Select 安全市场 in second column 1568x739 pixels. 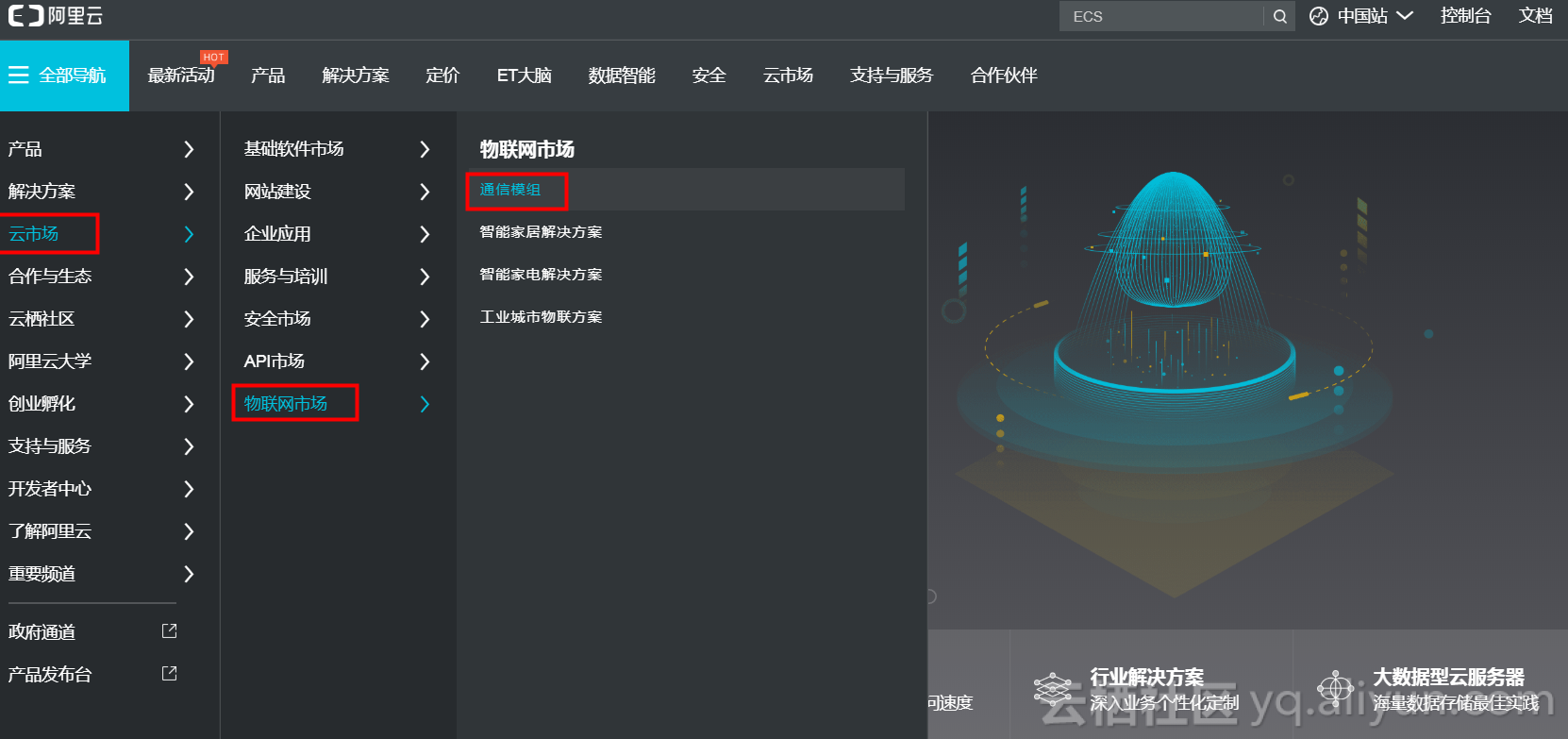[x=277, y=319]
